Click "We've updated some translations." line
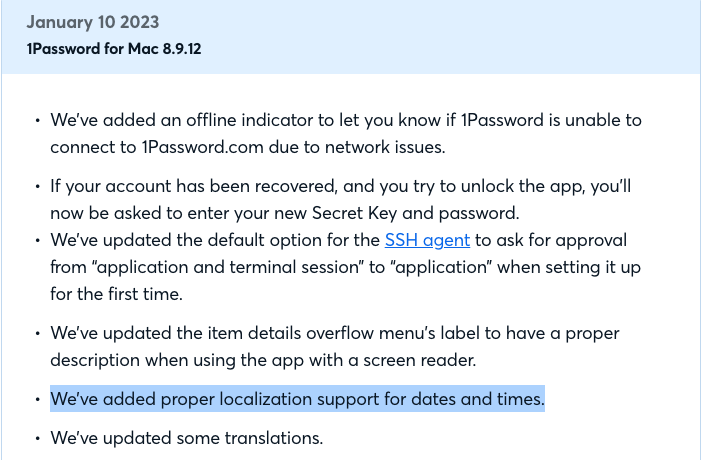The width and height of the screenshot is (701, 460). click(186, 438)
